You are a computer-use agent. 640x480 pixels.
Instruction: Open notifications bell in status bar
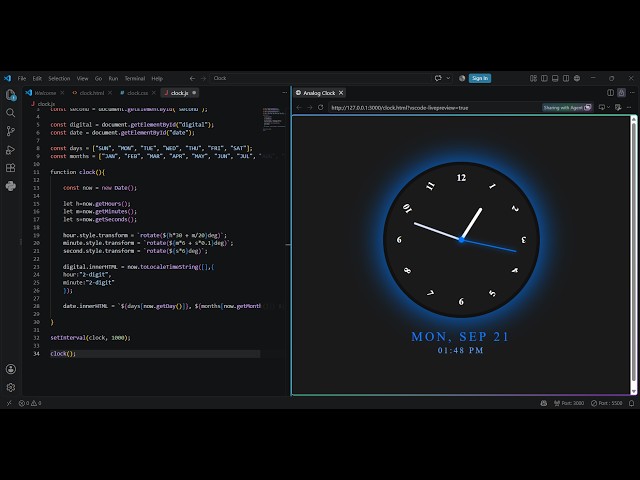coord(632,403)
